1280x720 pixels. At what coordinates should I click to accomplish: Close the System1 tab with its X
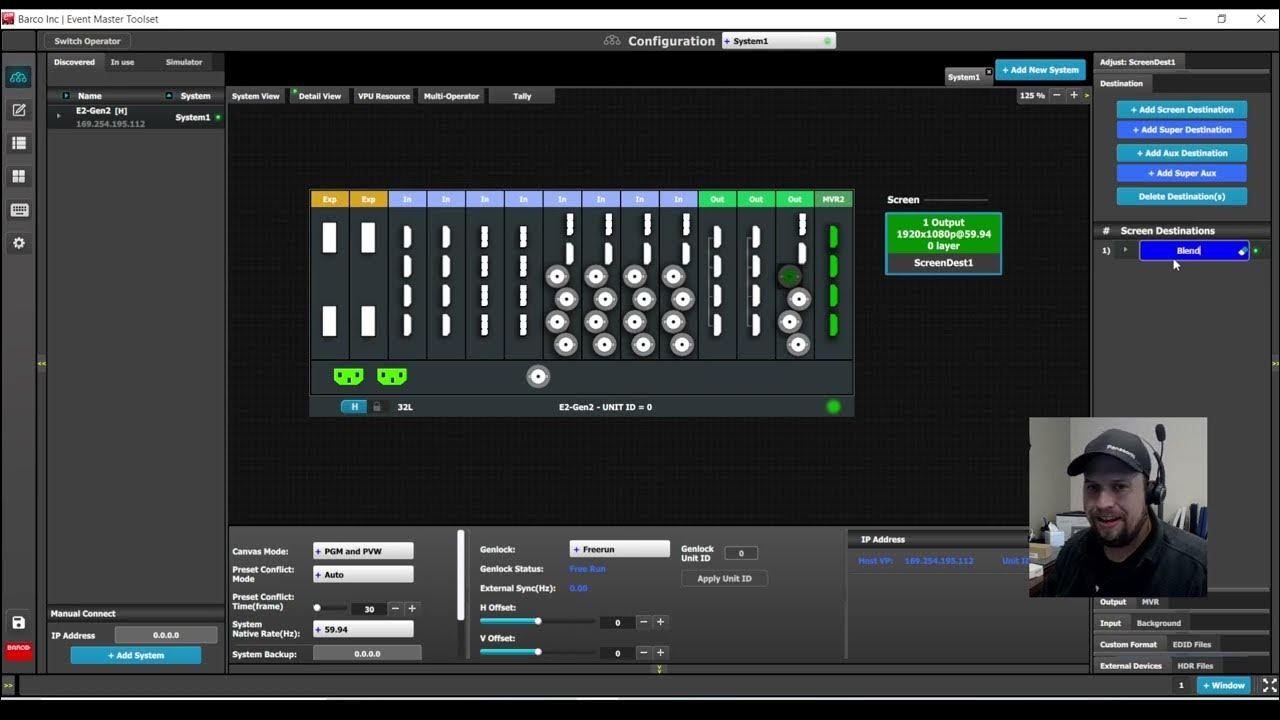pos(988,71)
